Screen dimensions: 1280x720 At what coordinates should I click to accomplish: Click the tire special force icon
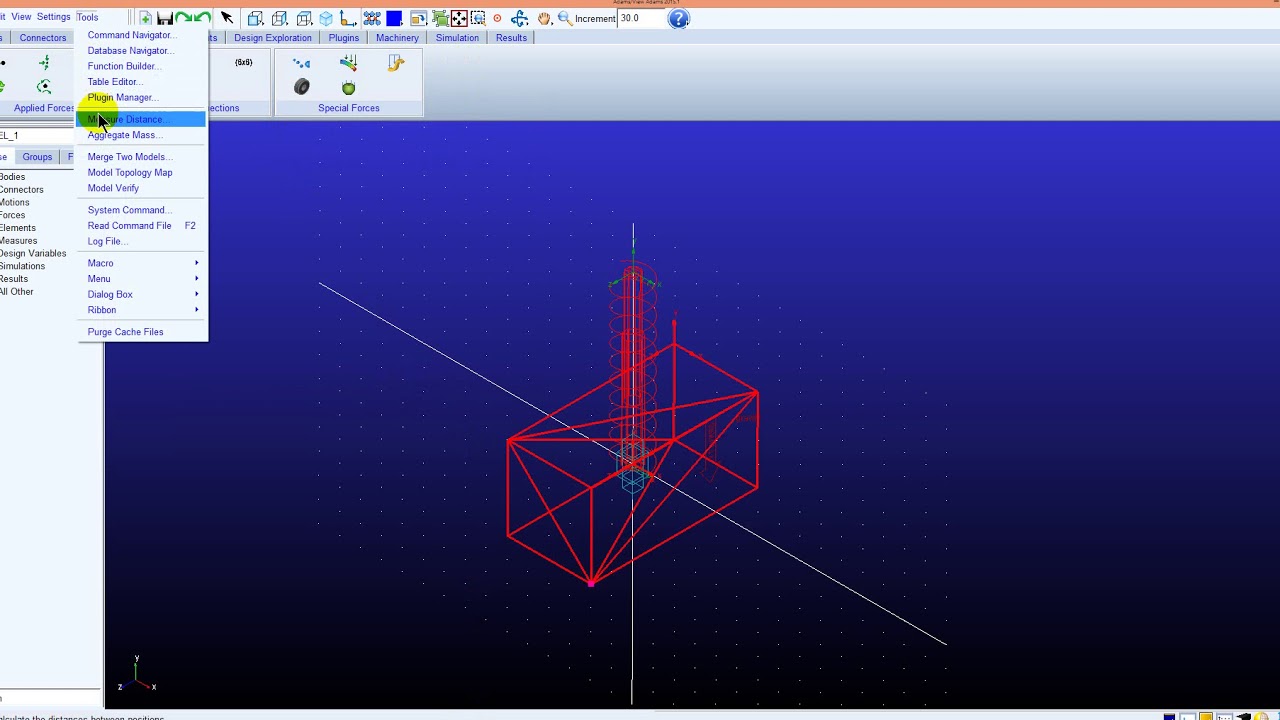click(302, 88)
